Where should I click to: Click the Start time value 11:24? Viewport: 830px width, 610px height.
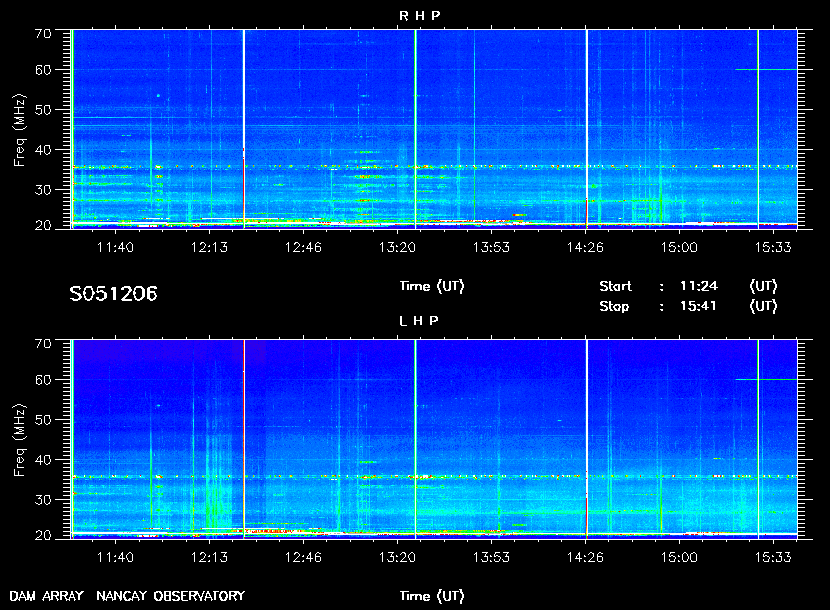click(699, 286)
